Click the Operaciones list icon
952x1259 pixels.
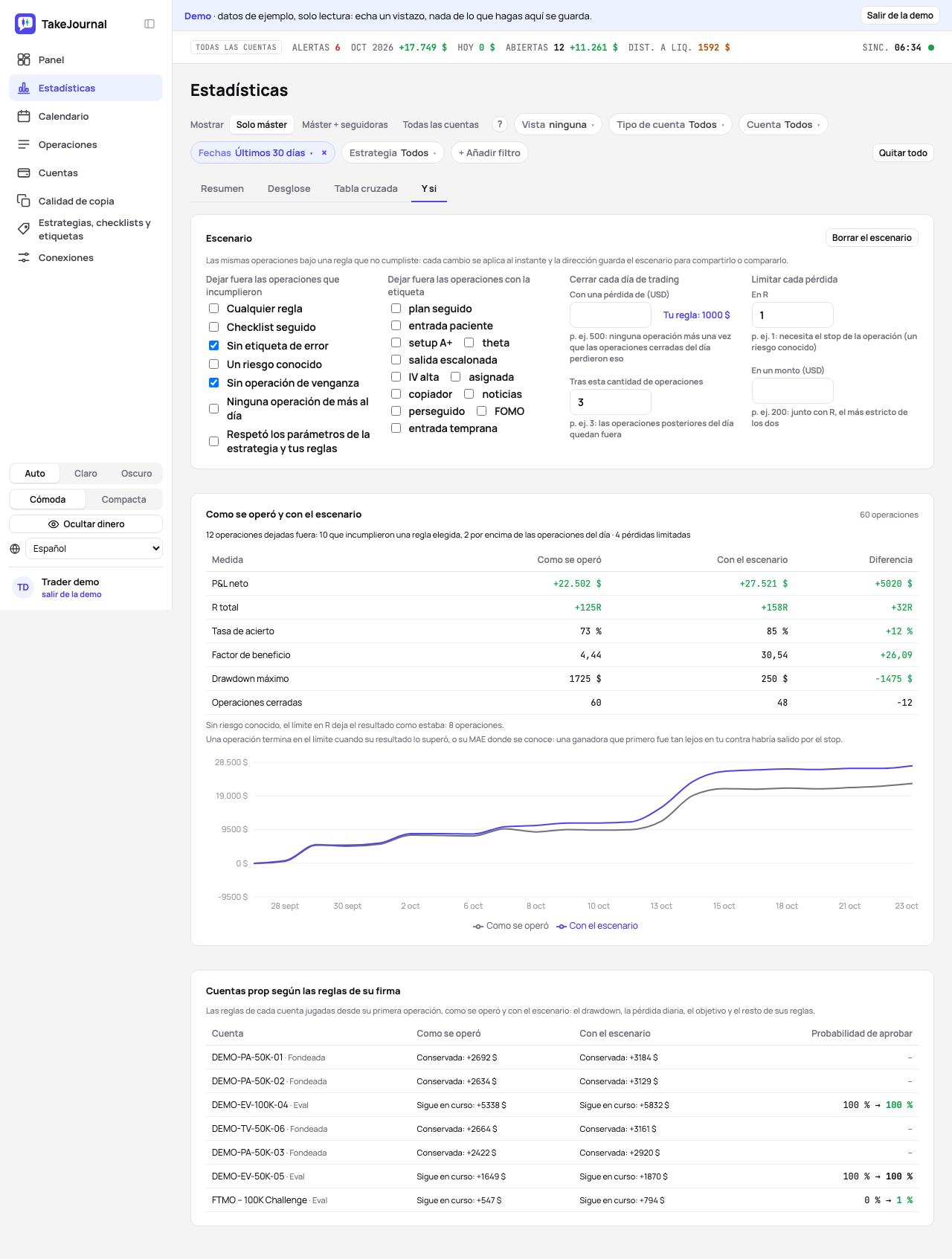[24, 144]
